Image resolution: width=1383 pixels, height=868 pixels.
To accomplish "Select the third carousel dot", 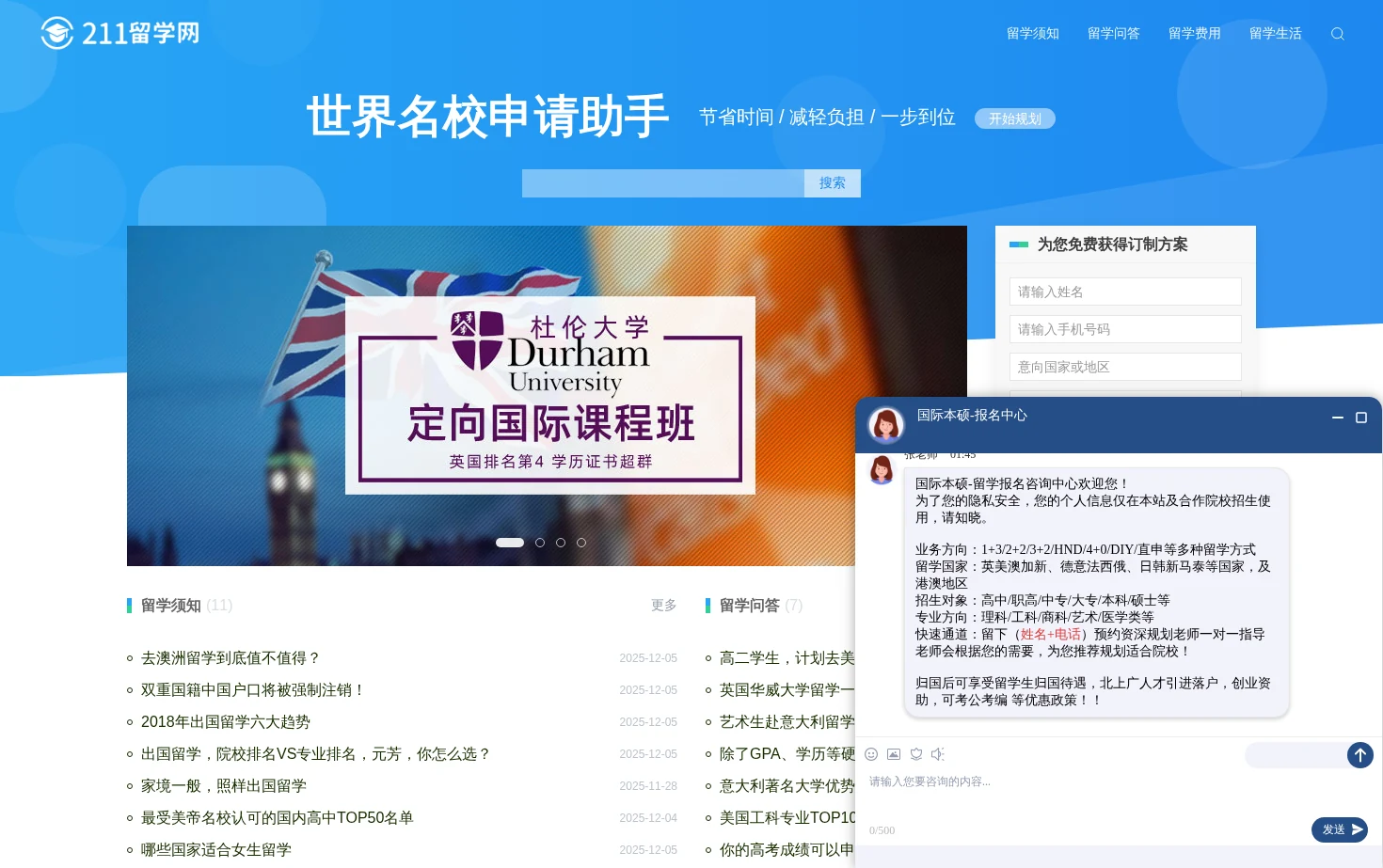I will pyautogui.click(x=561, y=543).
